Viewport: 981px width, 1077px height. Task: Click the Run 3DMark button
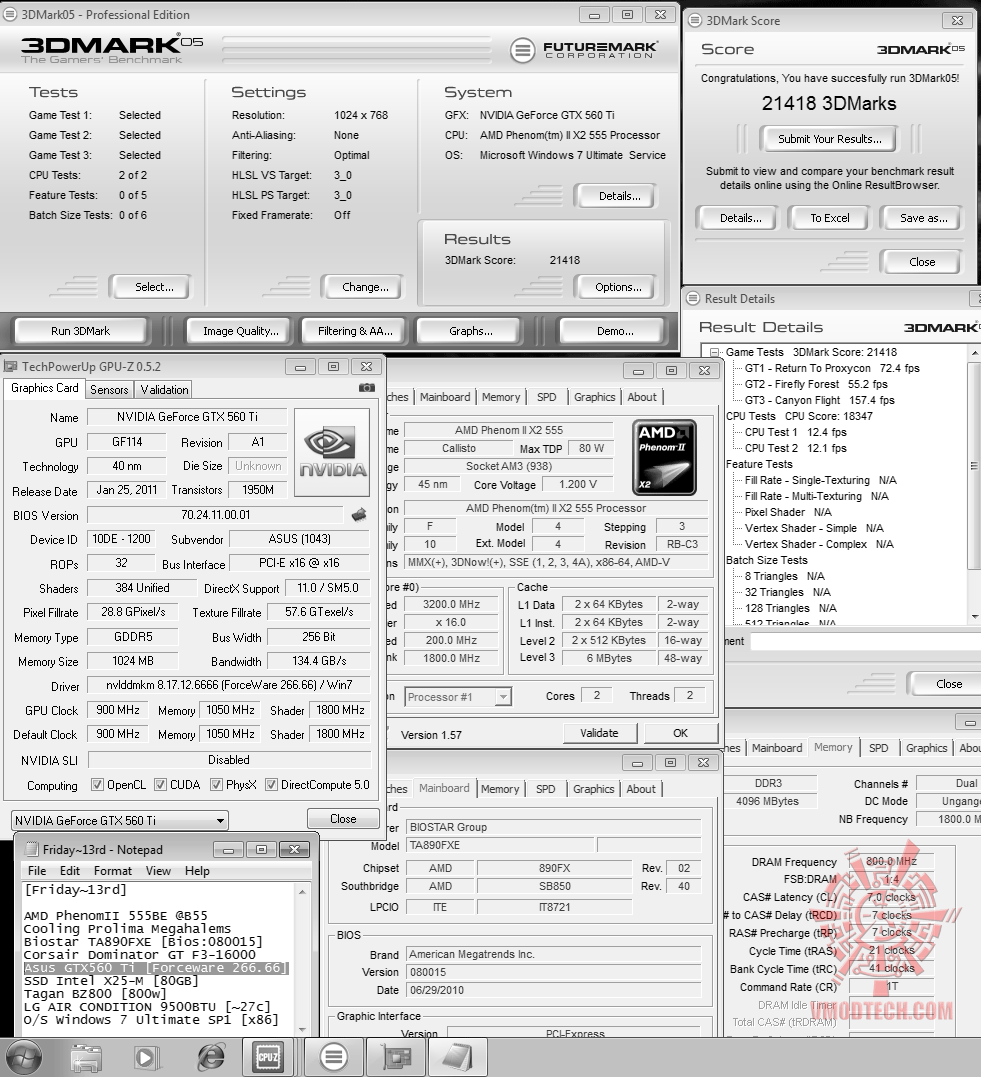[x=80, y=331]
